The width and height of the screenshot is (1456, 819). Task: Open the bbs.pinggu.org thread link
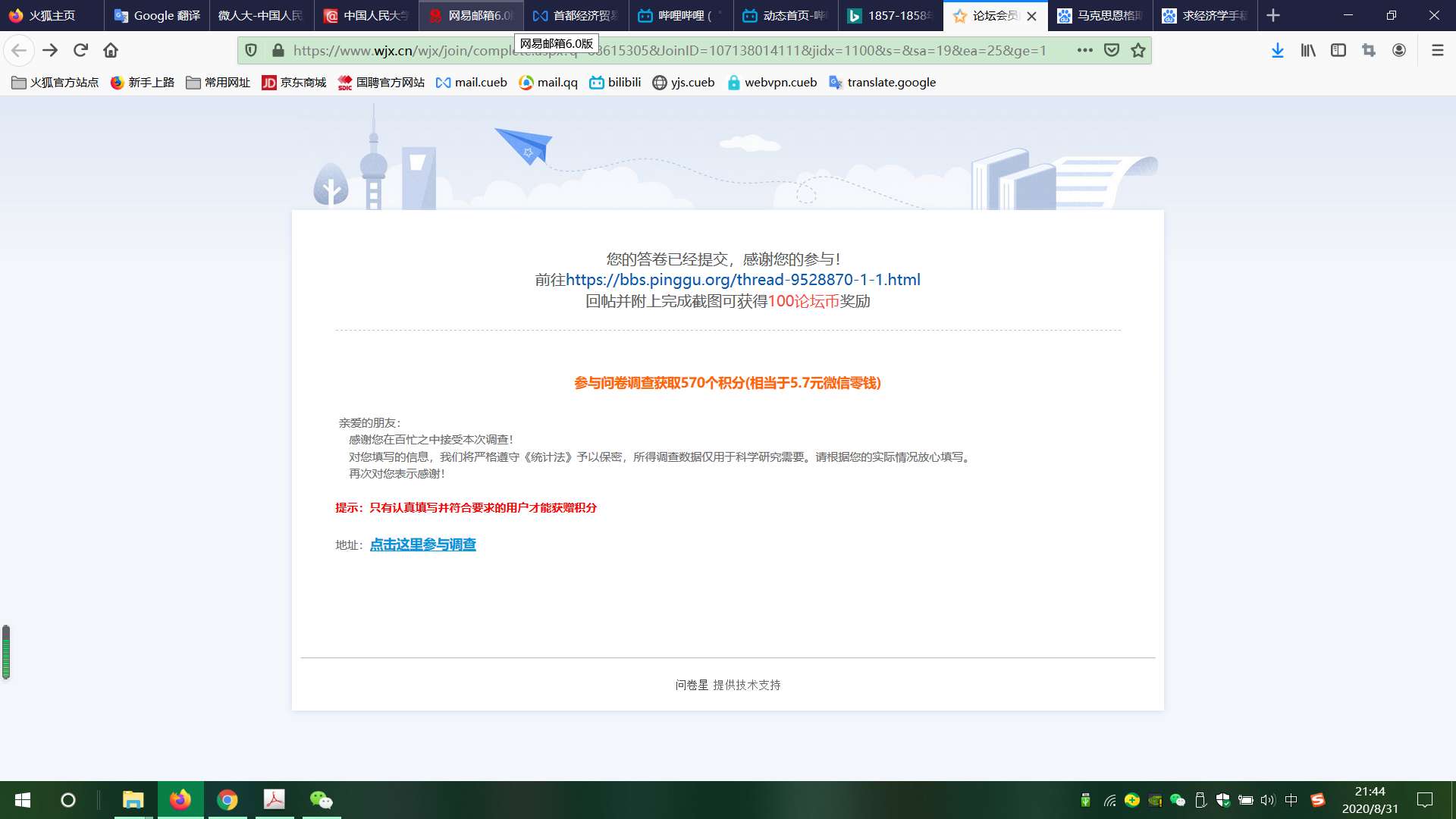tap(742, 280)
